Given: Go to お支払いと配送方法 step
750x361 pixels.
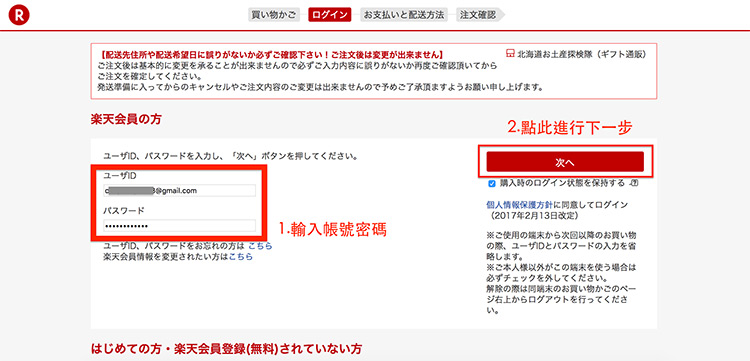Looking at the screenshot, I should coord(403,15).
